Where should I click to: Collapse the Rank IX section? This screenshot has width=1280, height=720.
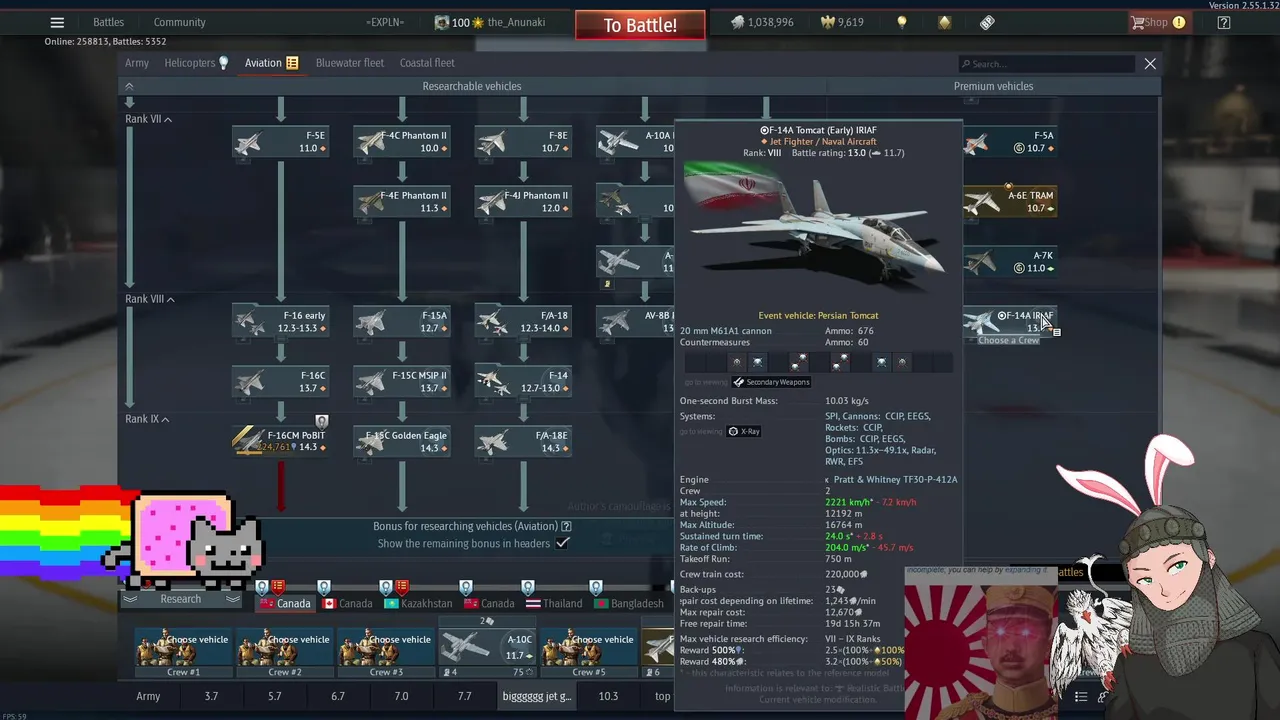click(x=147, y=419)
